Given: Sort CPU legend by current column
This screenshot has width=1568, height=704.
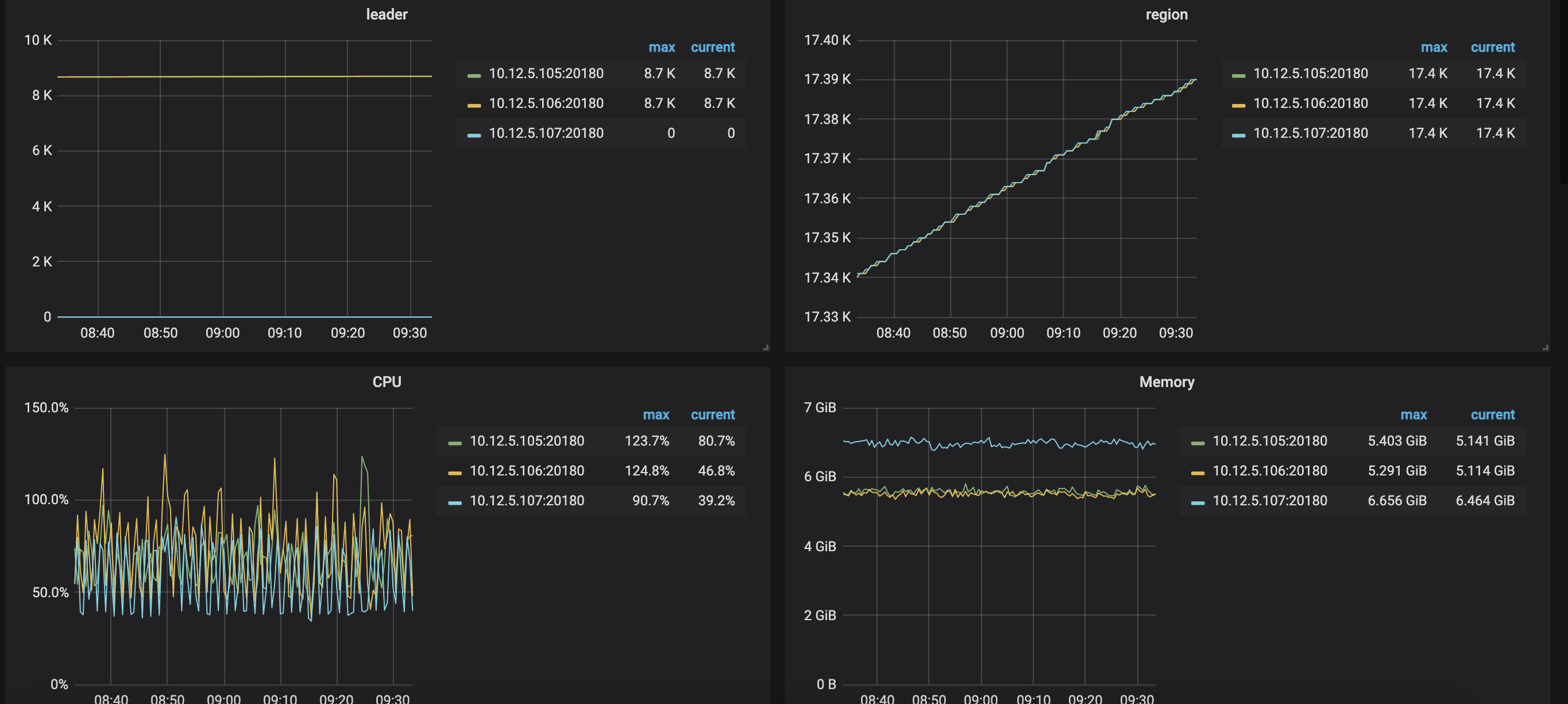Looking at the screenshot, I should coord(712,415).
